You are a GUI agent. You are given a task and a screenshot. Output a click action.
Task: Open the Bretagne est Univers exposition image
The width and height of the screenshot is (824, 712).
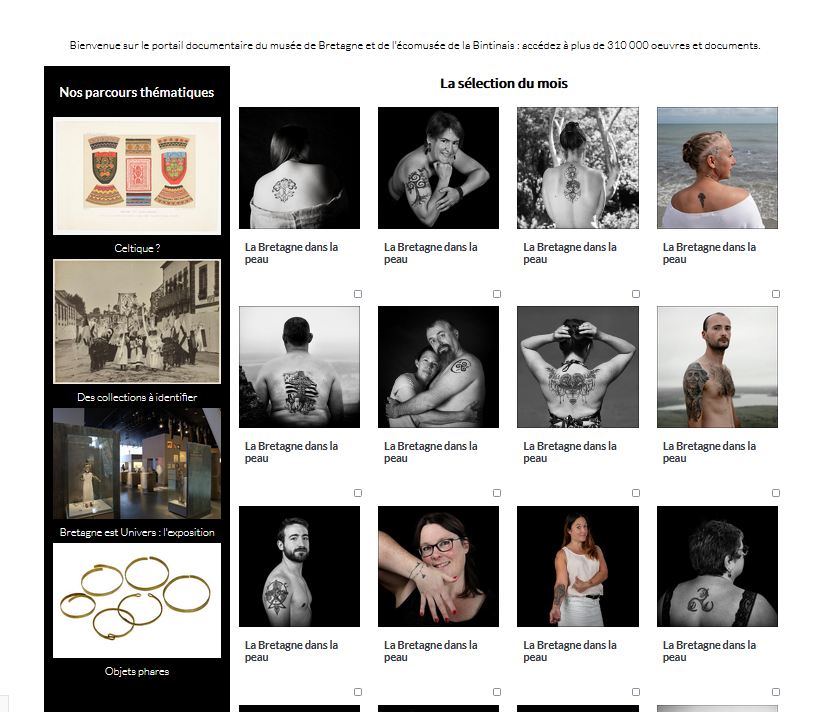137,463
